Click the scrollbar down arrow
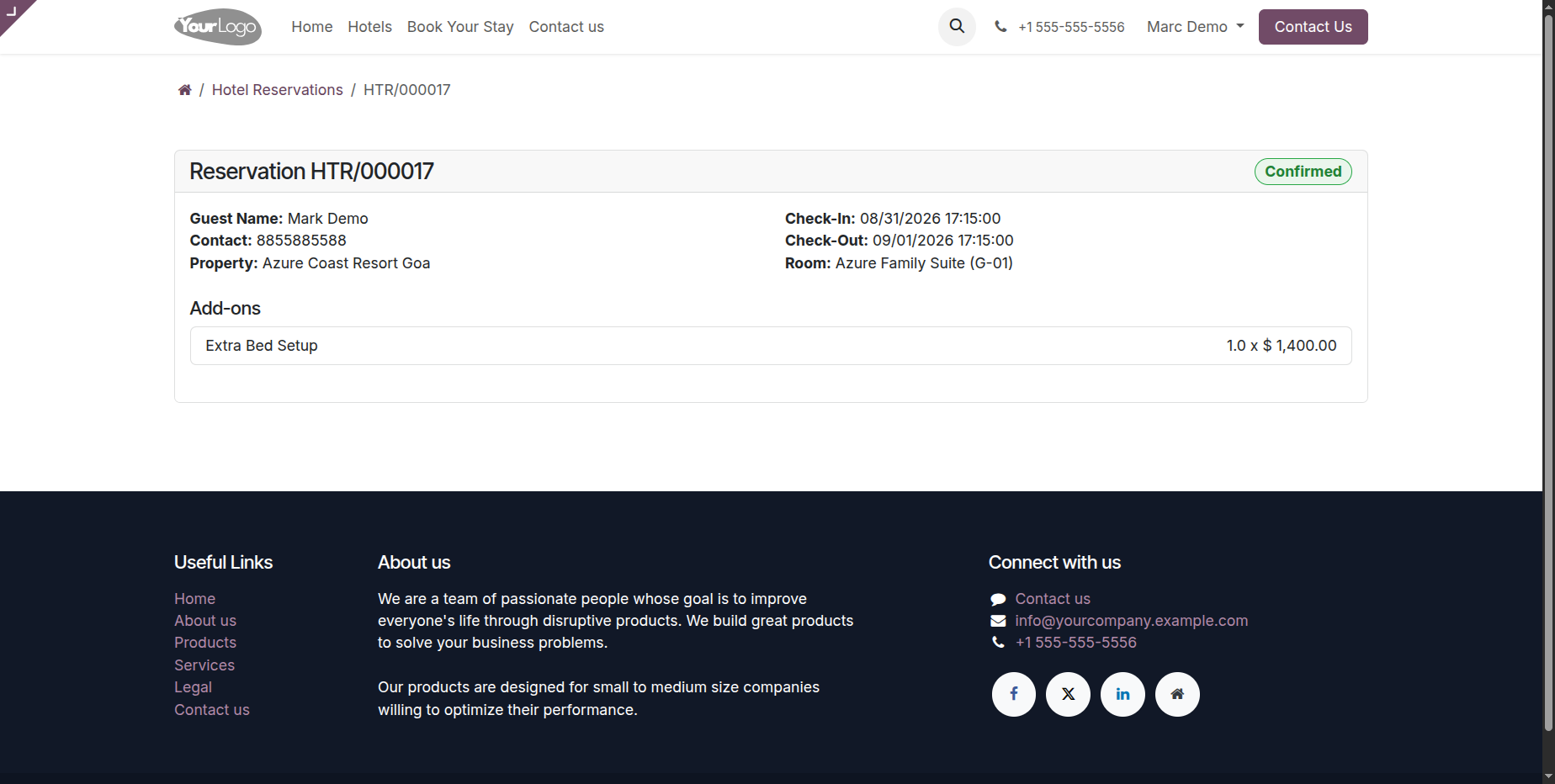This screenshot has width=1555, height=784. coord(1548,776)
